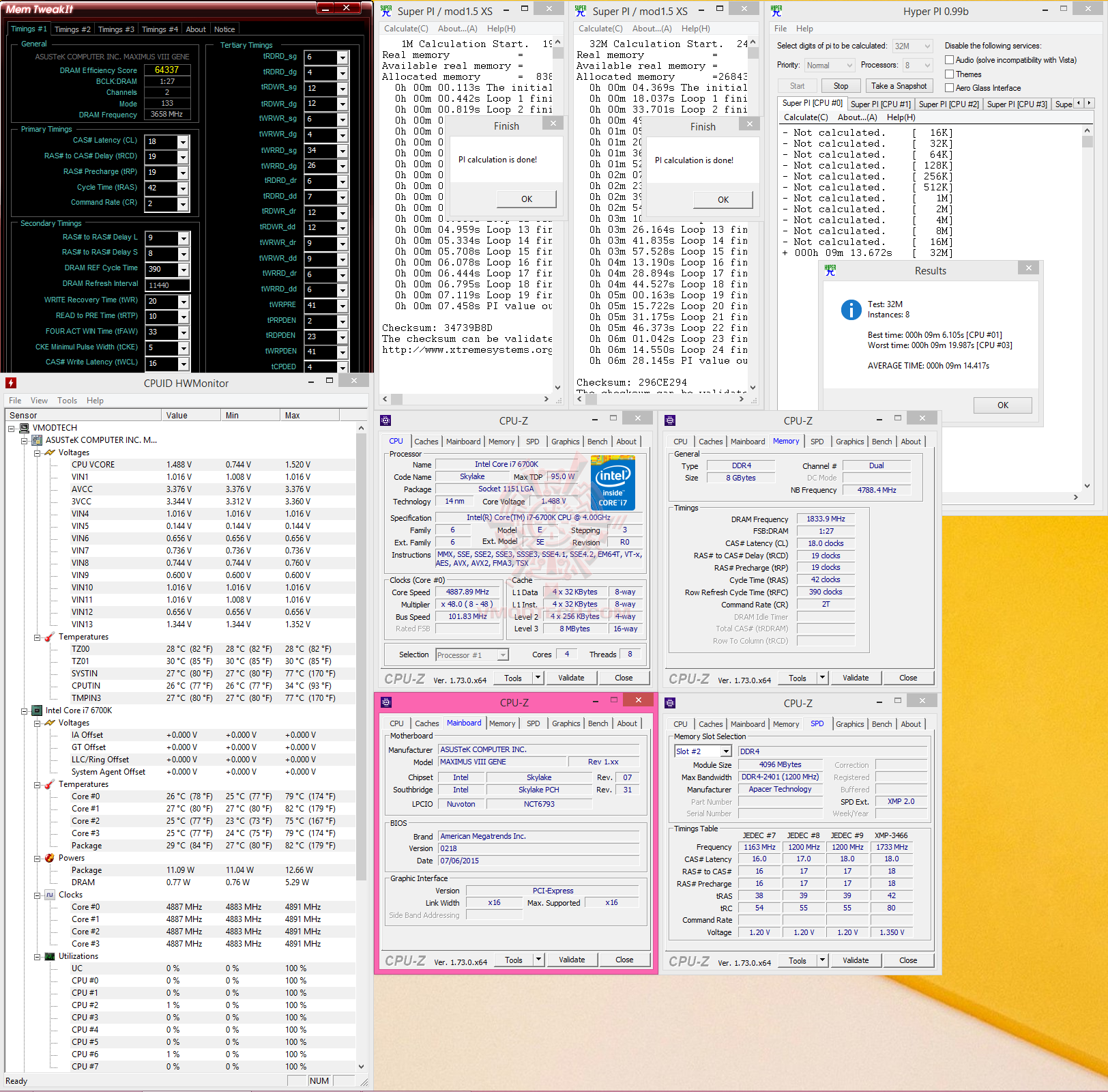This screenshot has width=1108, height=1092.
Task: Click the Super PI icon of the 32M window
Action: (581, 11)
